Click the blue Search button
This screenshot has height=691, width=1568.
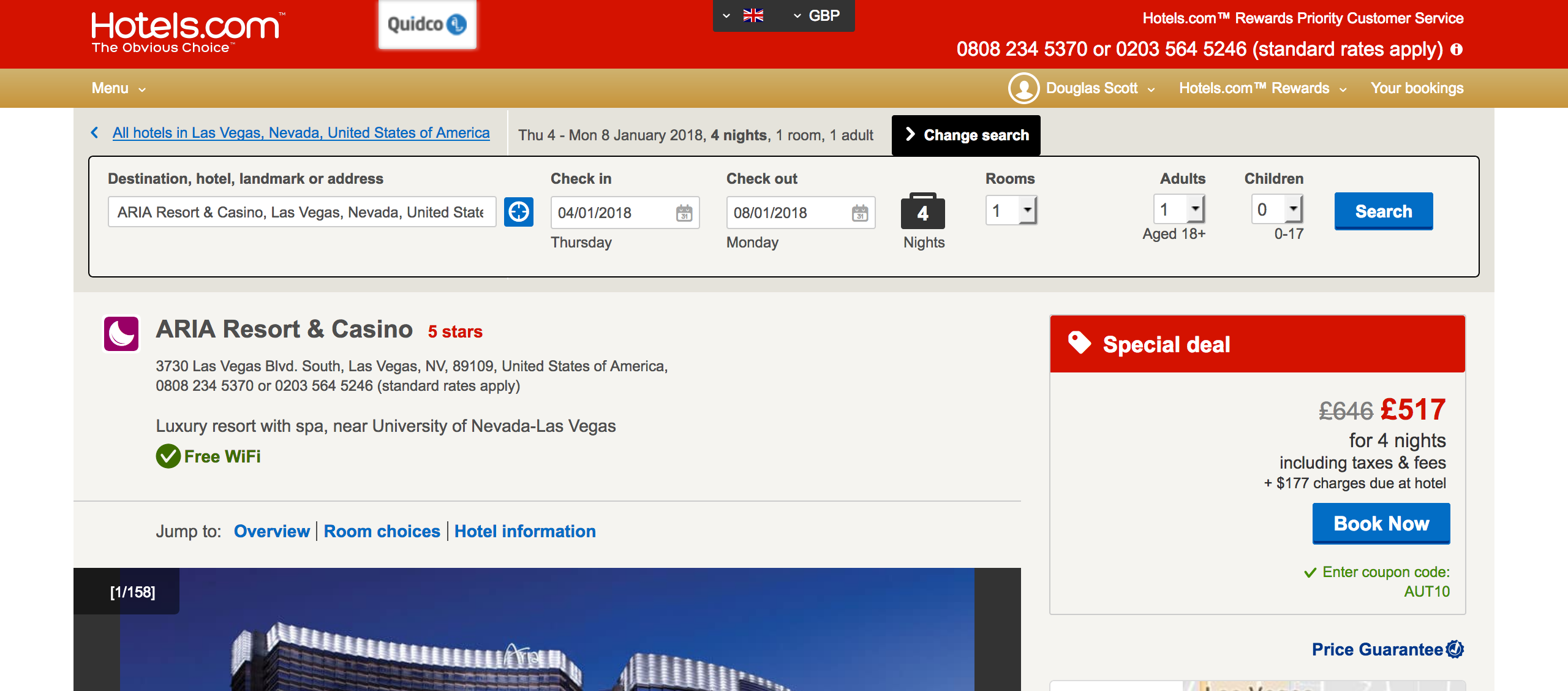pos(1384,211)
